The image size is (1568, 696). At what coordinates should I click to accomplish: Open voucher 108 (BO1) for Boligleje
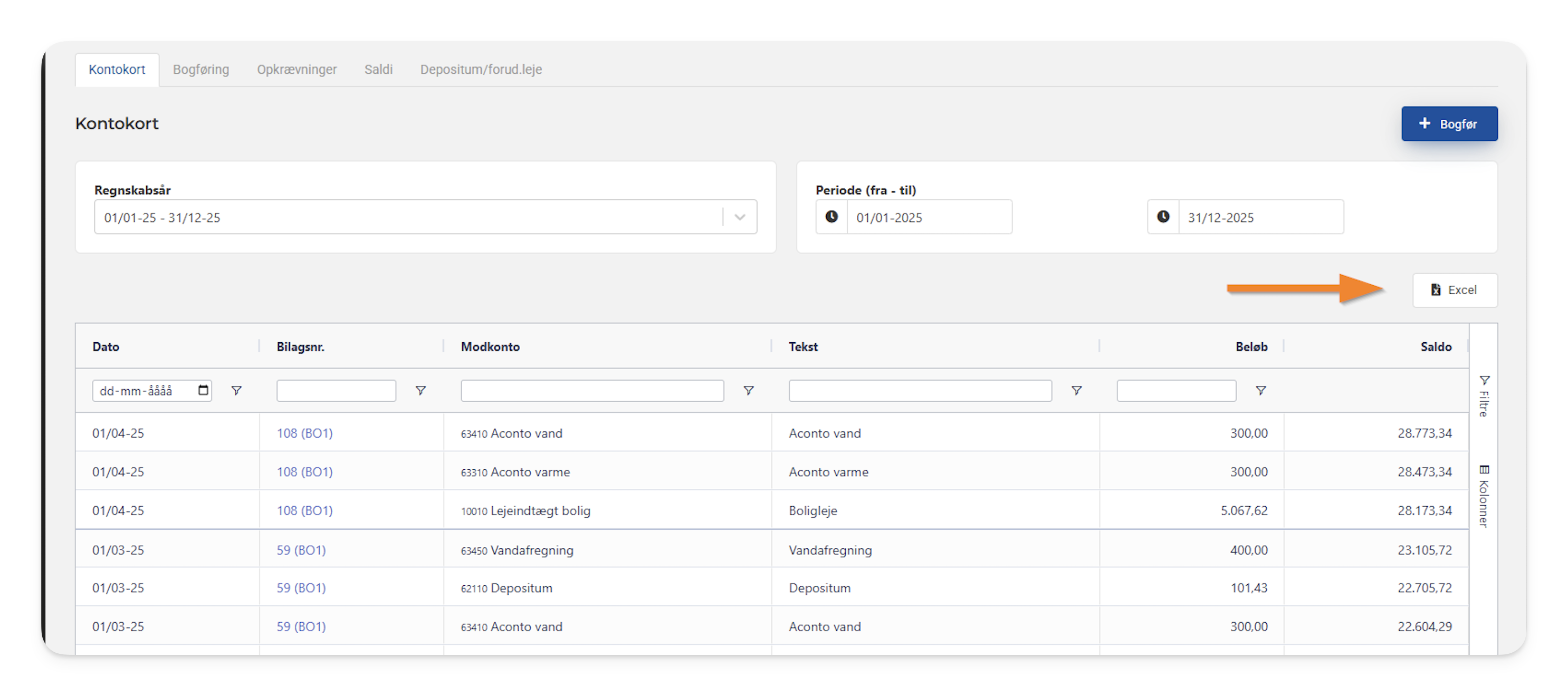(304, 510)
